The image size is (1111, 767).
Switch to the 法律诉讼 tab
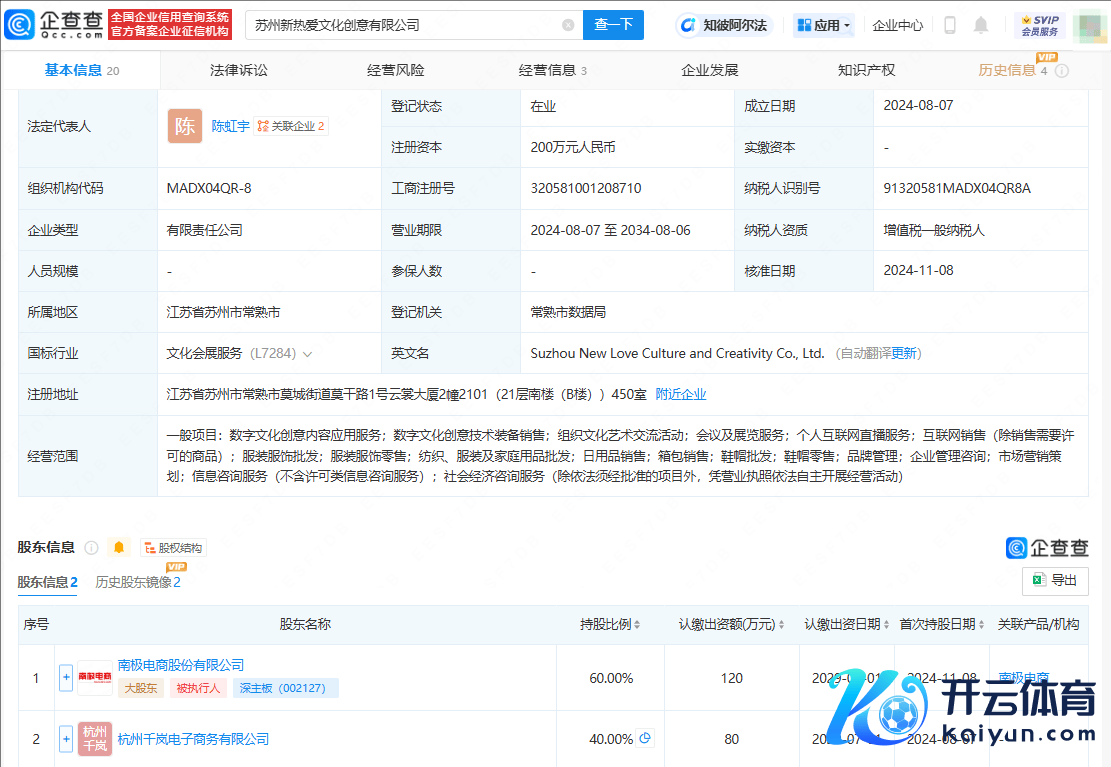[239, 70]
